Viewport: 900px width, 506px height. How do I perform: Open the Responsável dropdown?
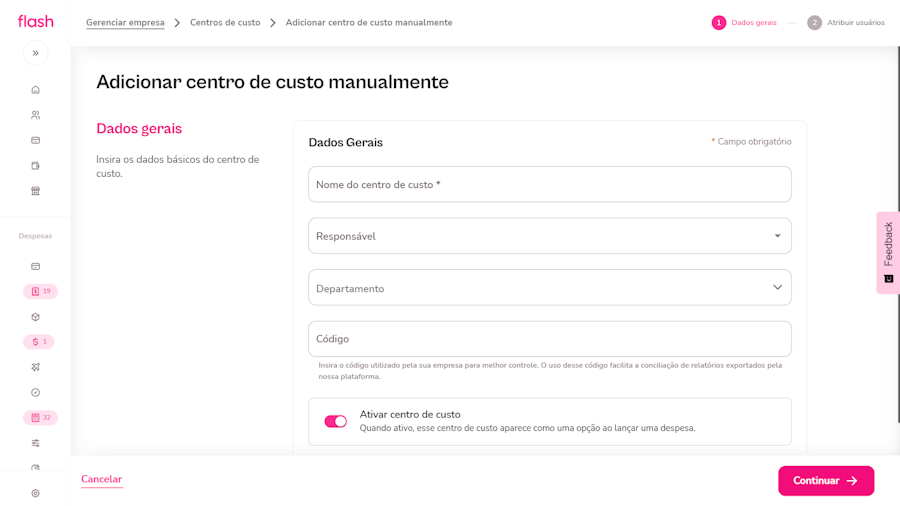click(550, 236)
